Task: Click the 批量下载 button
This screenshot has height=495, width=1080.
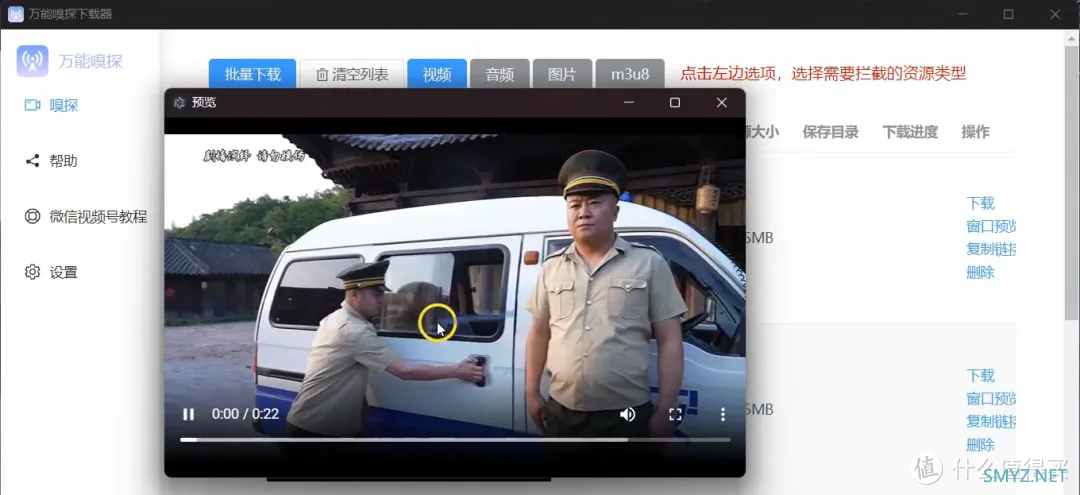Action: (x=252, y=74)
